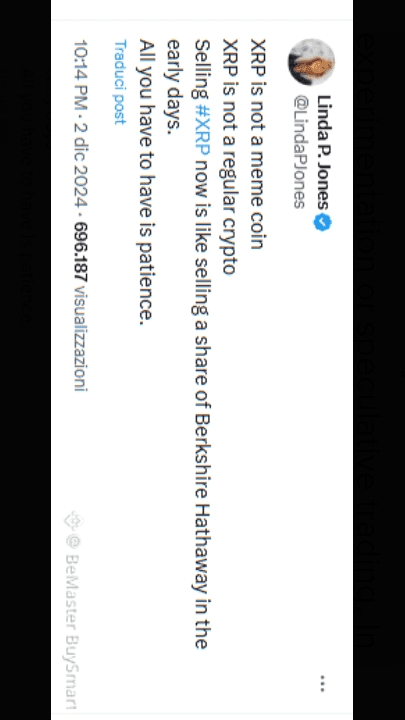Click the visualizzazioni label
The image size is (405, 720).
[80, 338]
